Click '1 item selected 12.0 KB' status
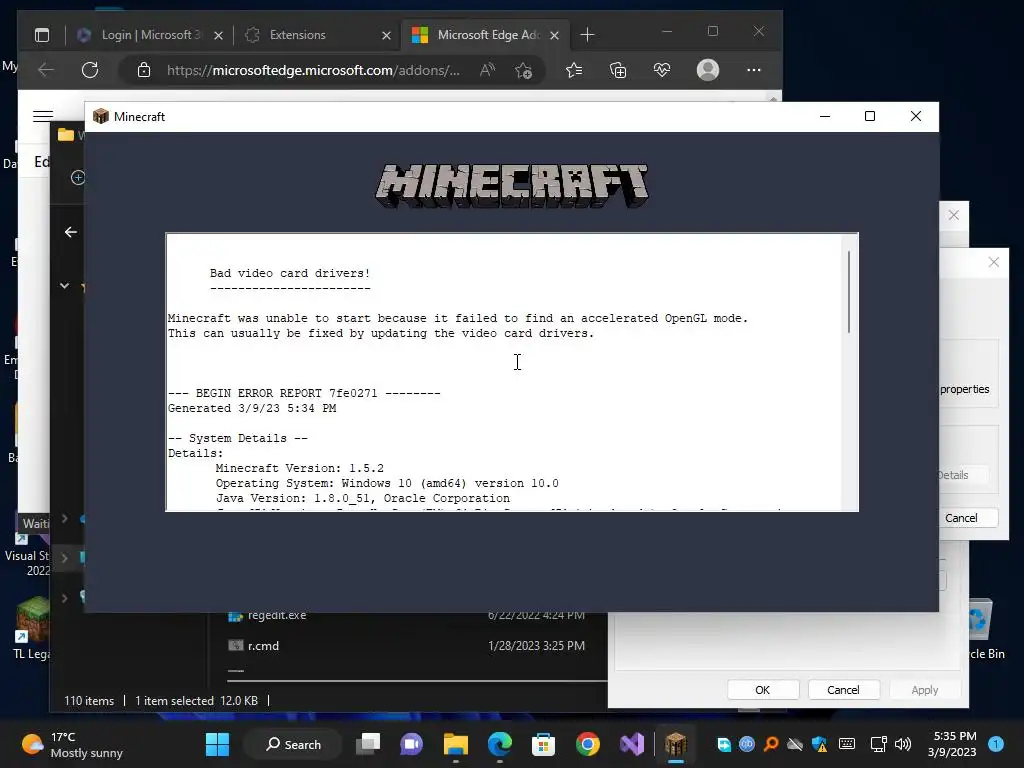Image resolution: width=1024 pixels, height=768 pixels. [196, 701]
